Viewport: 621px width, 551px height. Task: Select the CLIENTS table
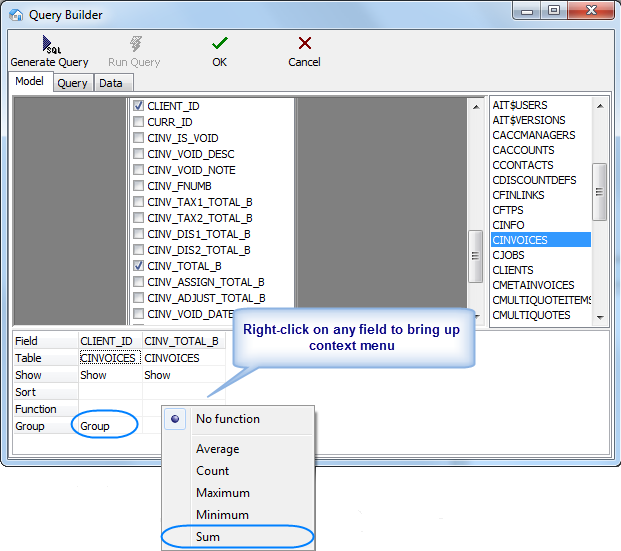pyautogui.click(x=541, y=270)
